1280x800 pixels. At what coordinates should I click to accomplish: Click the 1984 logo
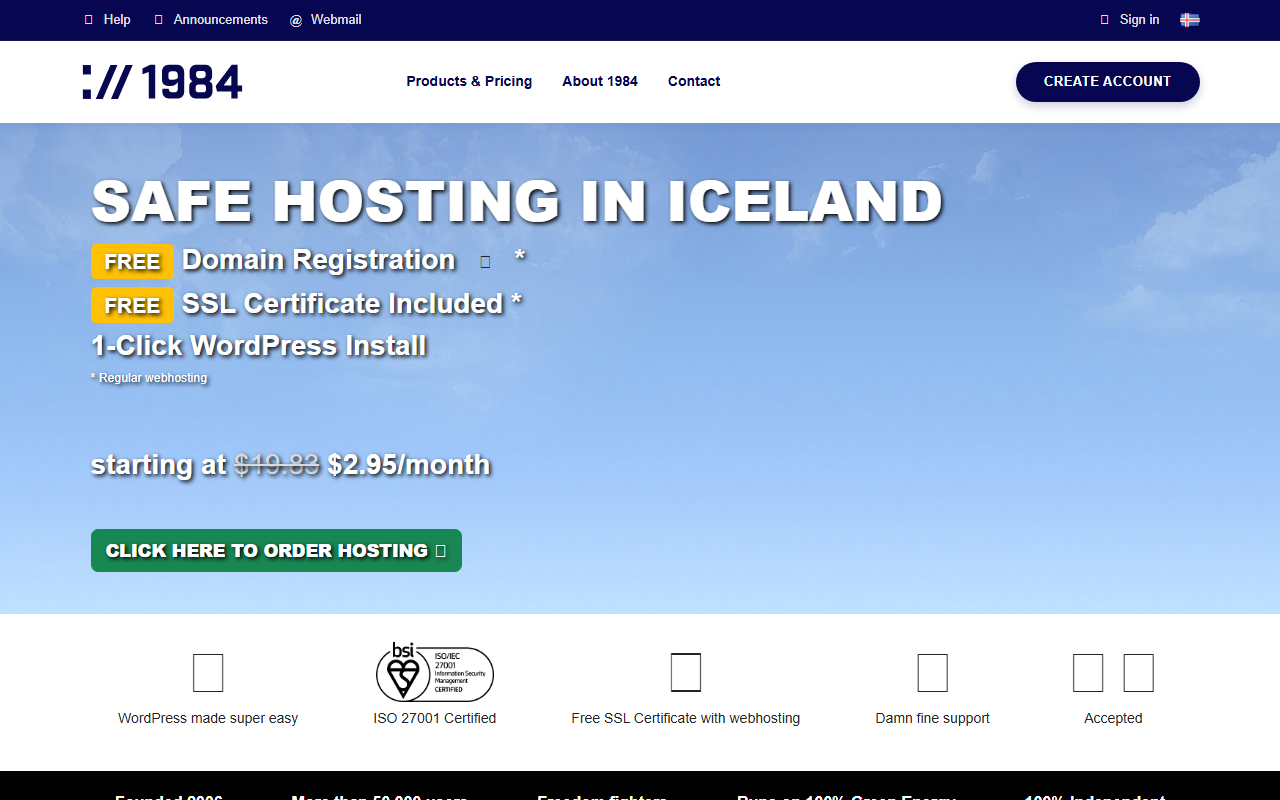coord(162,82)
